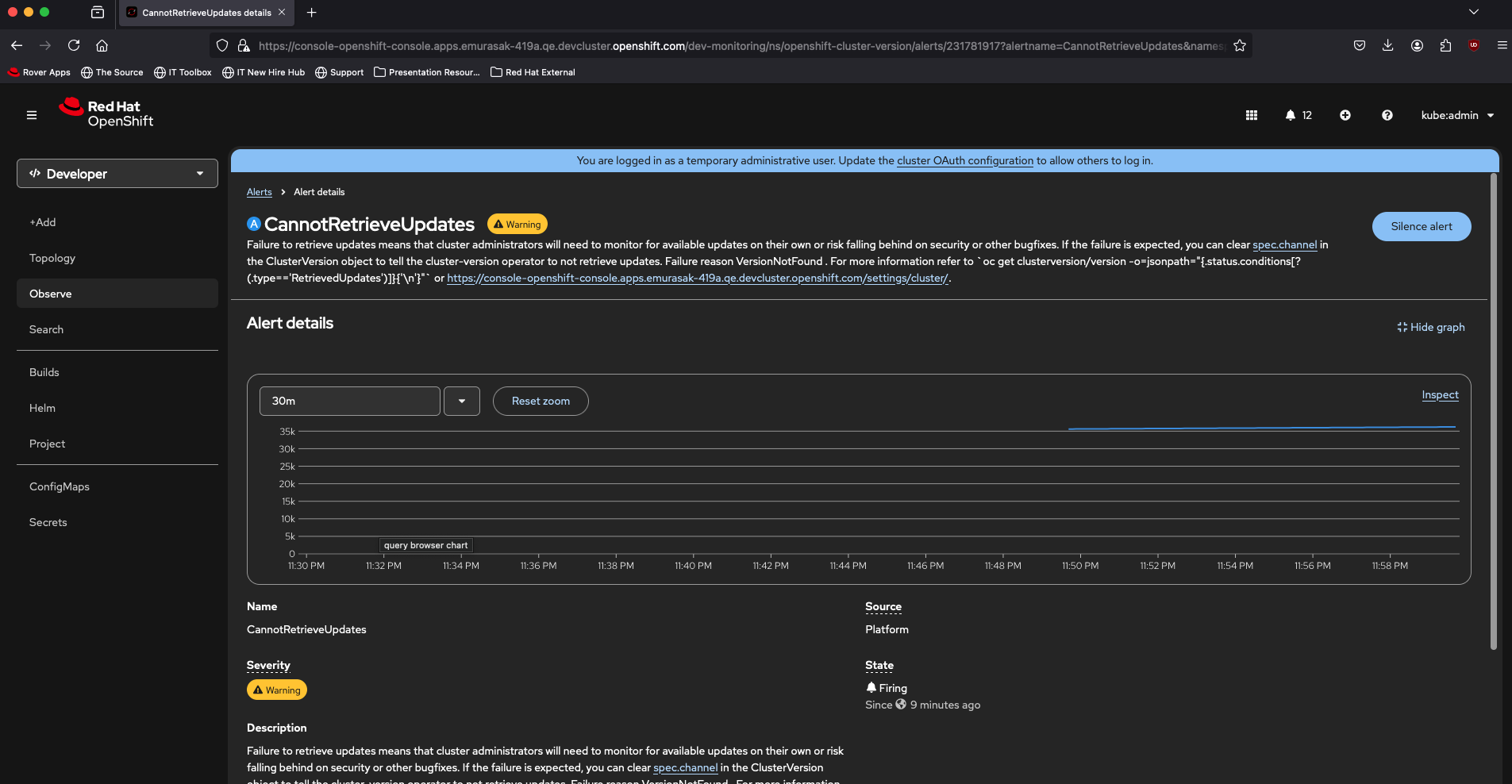Screen dimensions: 1512x784
Task: Open the Firefox application menu
Action: click(1502, 45)
